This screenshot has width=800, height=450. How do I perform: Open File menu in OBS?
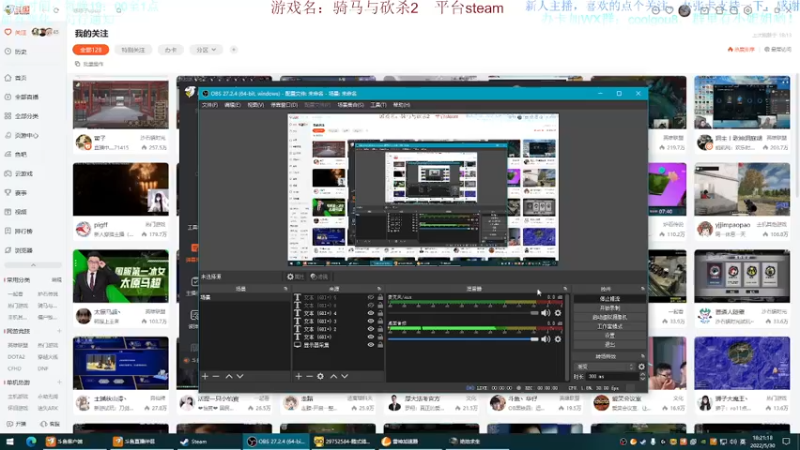[x=209, y=105]
